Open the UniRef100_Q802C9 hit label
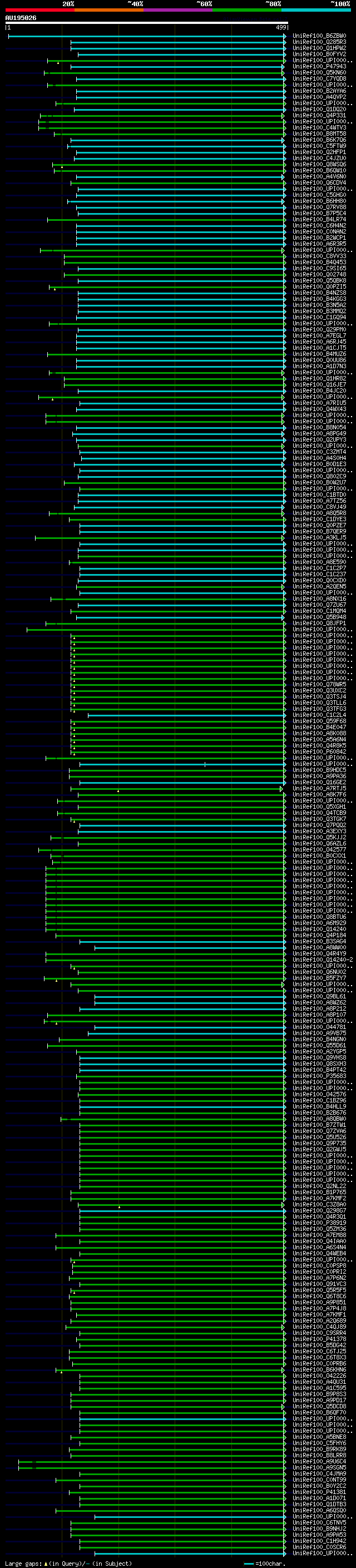356x1568 pixels. pos(319,477)
